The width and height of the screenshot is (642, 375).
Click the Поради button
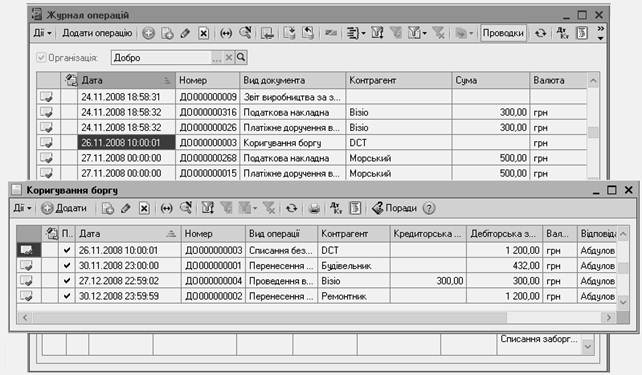pyautogui.click(x=394, y=208)
